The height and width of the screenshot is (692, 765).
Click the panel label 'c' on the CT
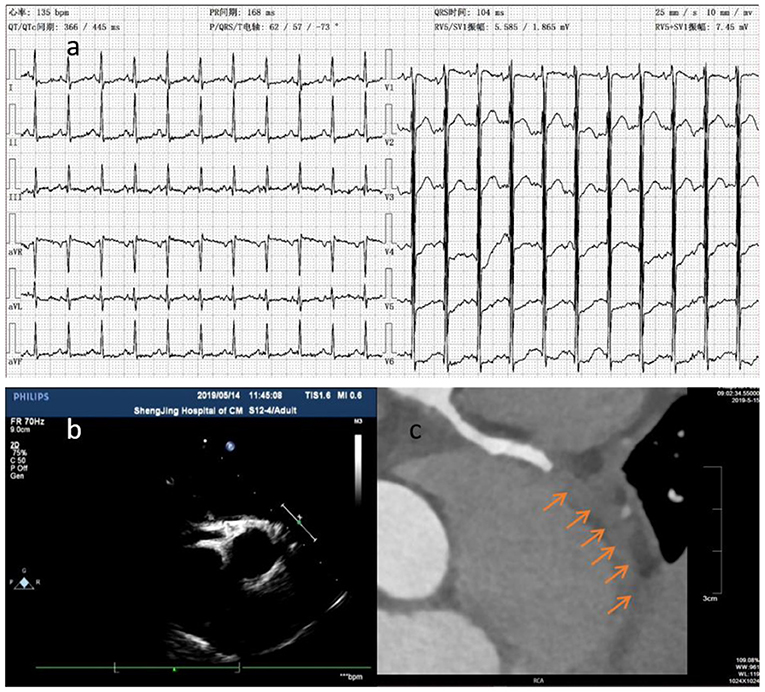[416, 431]
